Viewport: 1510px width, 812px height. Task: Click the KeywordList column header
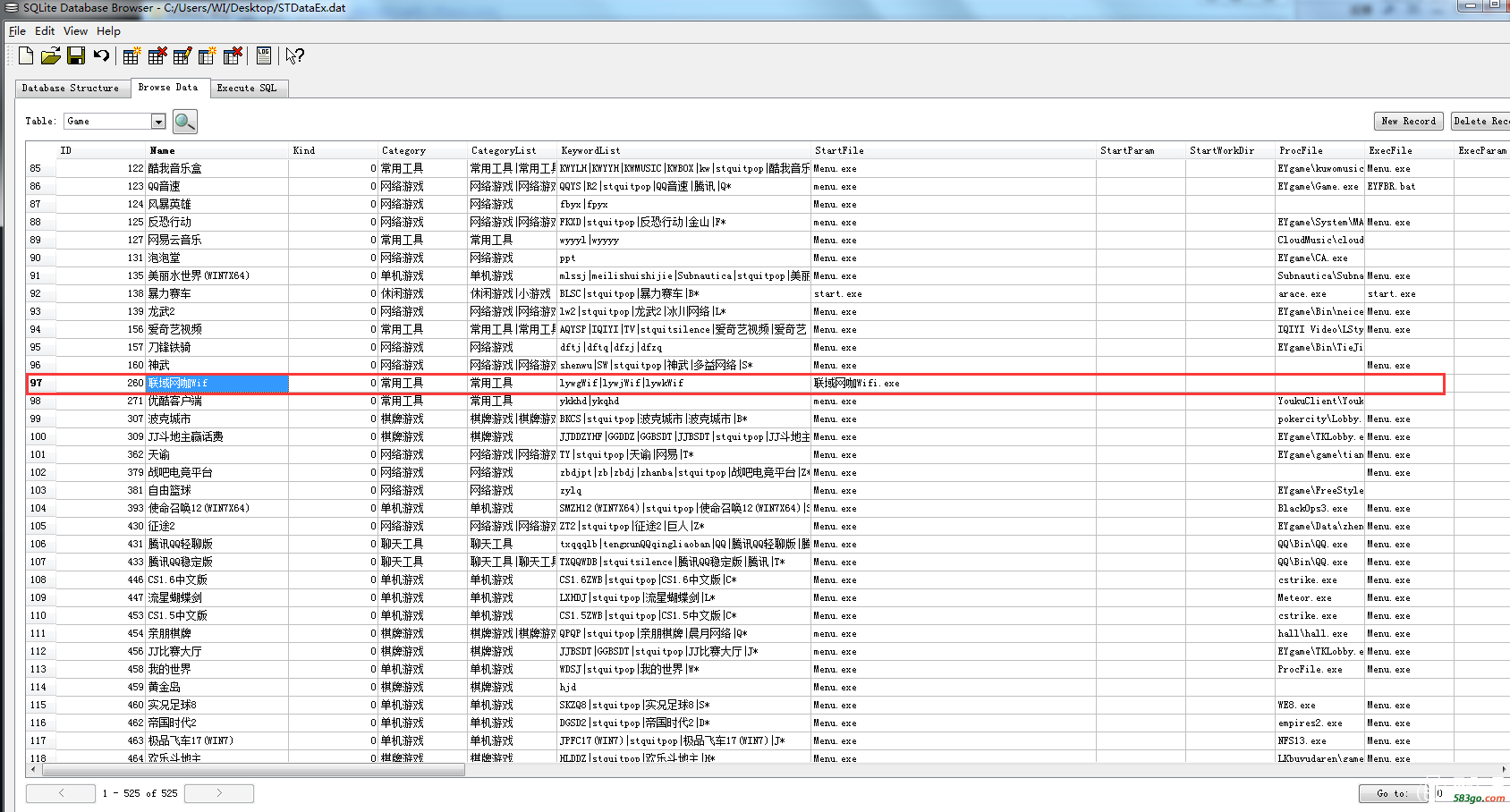(684, 150)
